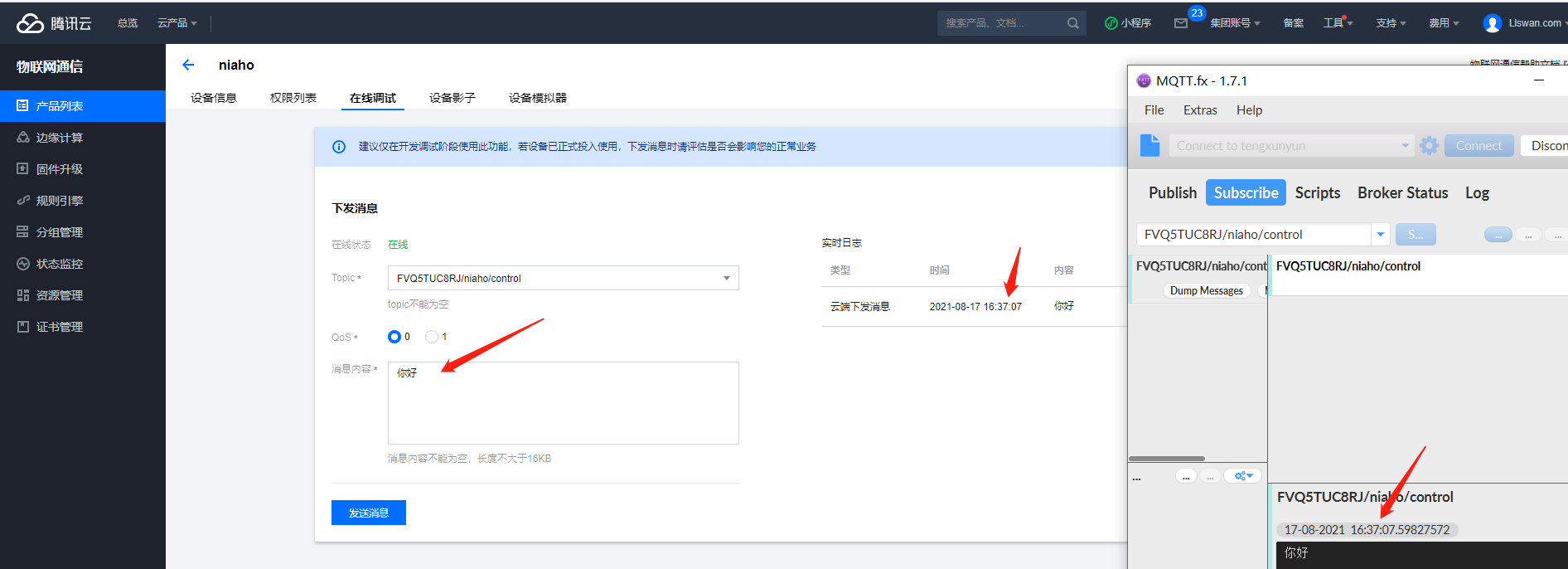
Task: Click MQTT.fx Disconnect button
Action: 1544,146
